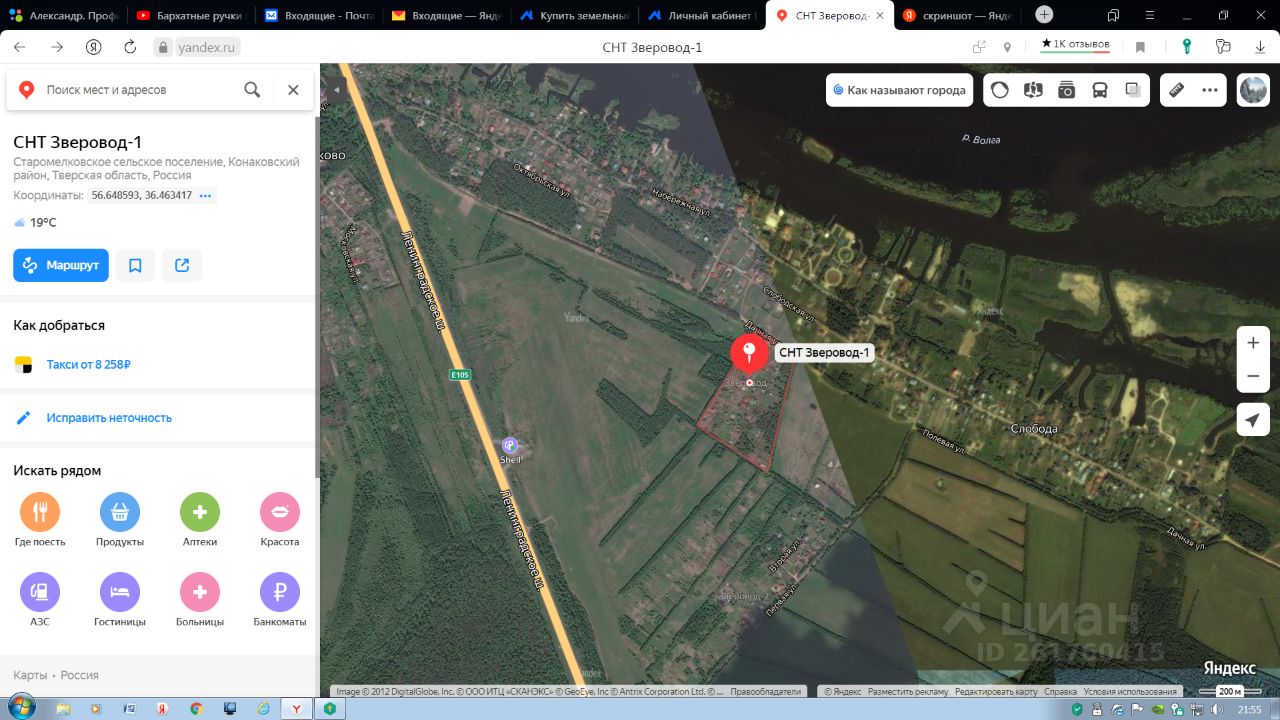Switch to 'скриншот — Яндекс' tab
1280x720 pixels.
tap(958, 15)
